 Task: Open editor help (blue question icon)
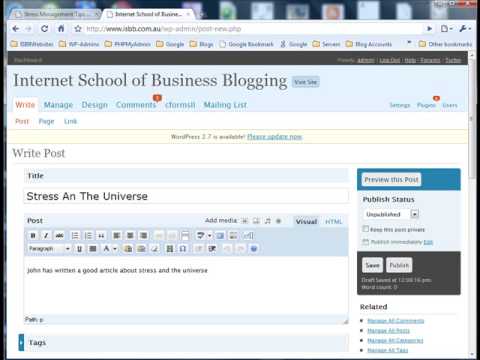(254, 249)
